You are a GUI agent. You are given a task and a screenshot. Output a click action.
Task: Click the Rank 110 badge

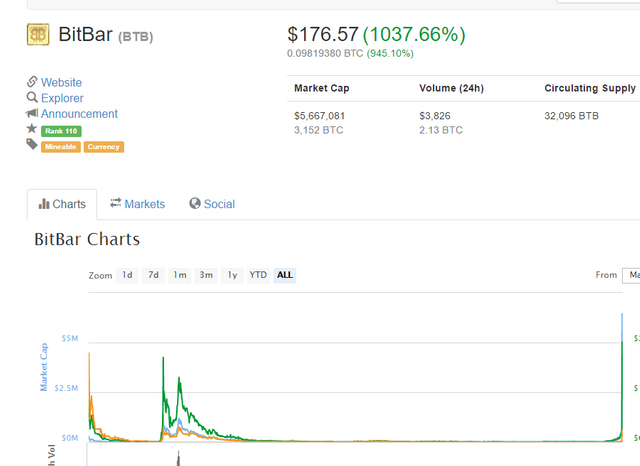coord(61,131)
